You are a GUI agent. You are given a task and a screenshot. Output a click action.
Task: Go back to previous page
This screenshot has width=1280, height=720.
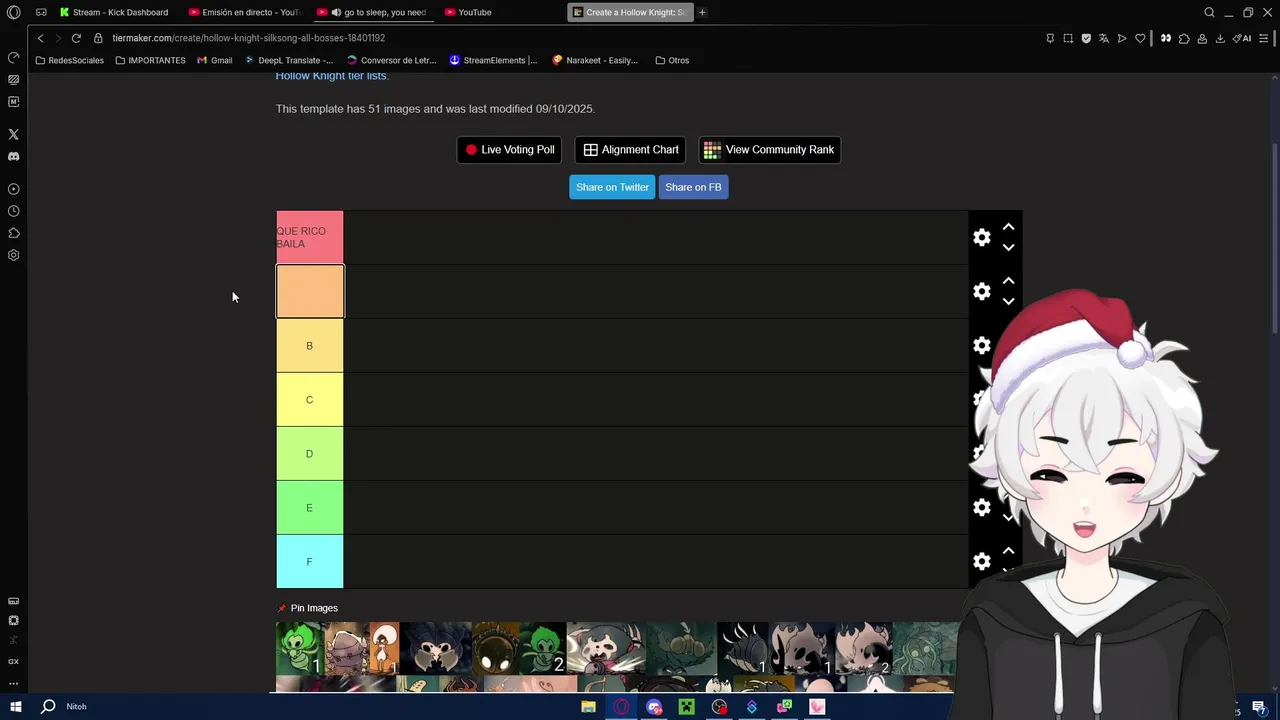(40, 38)
